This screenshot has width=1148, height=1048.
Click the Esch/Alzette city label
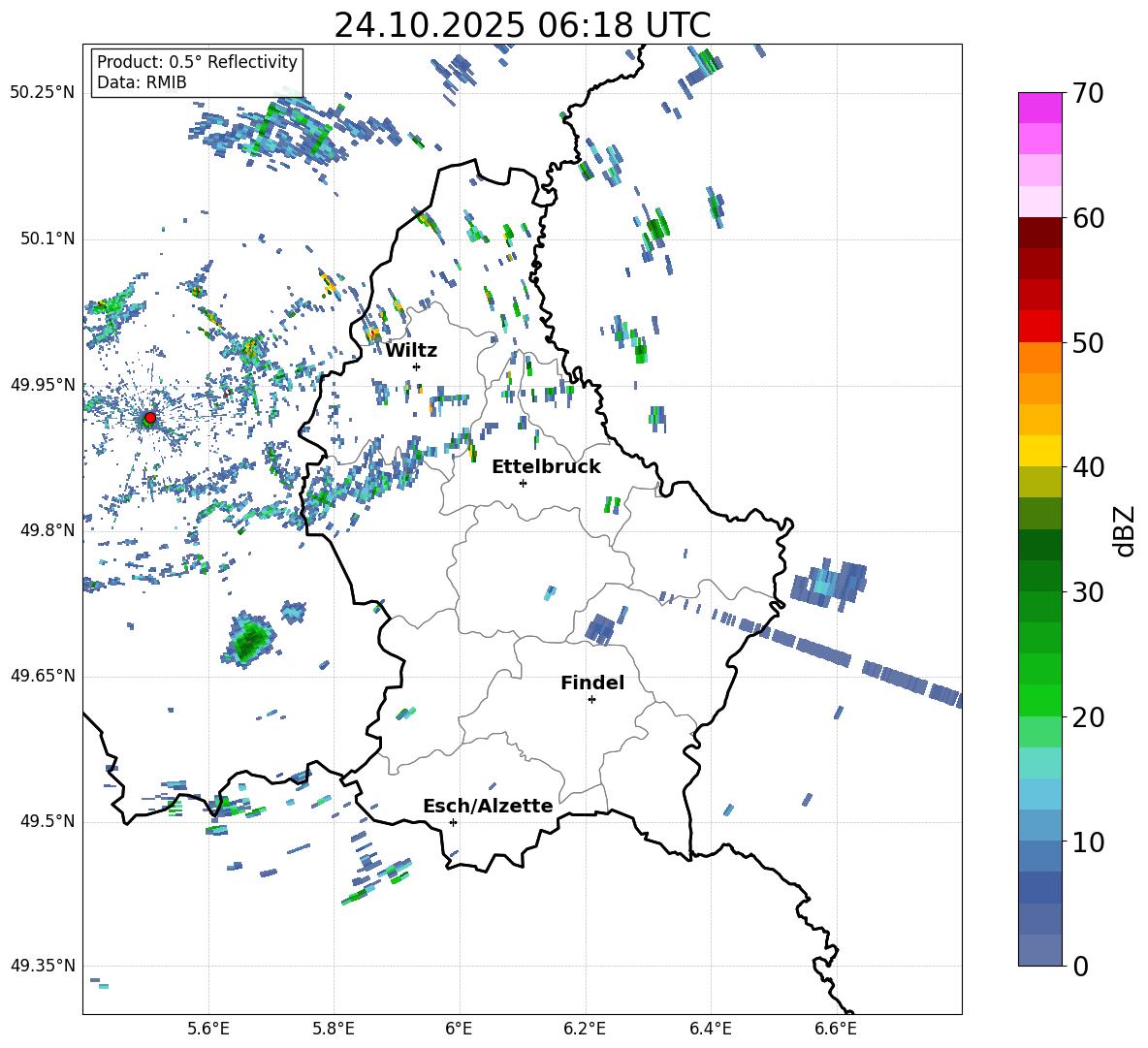[489, 806]
